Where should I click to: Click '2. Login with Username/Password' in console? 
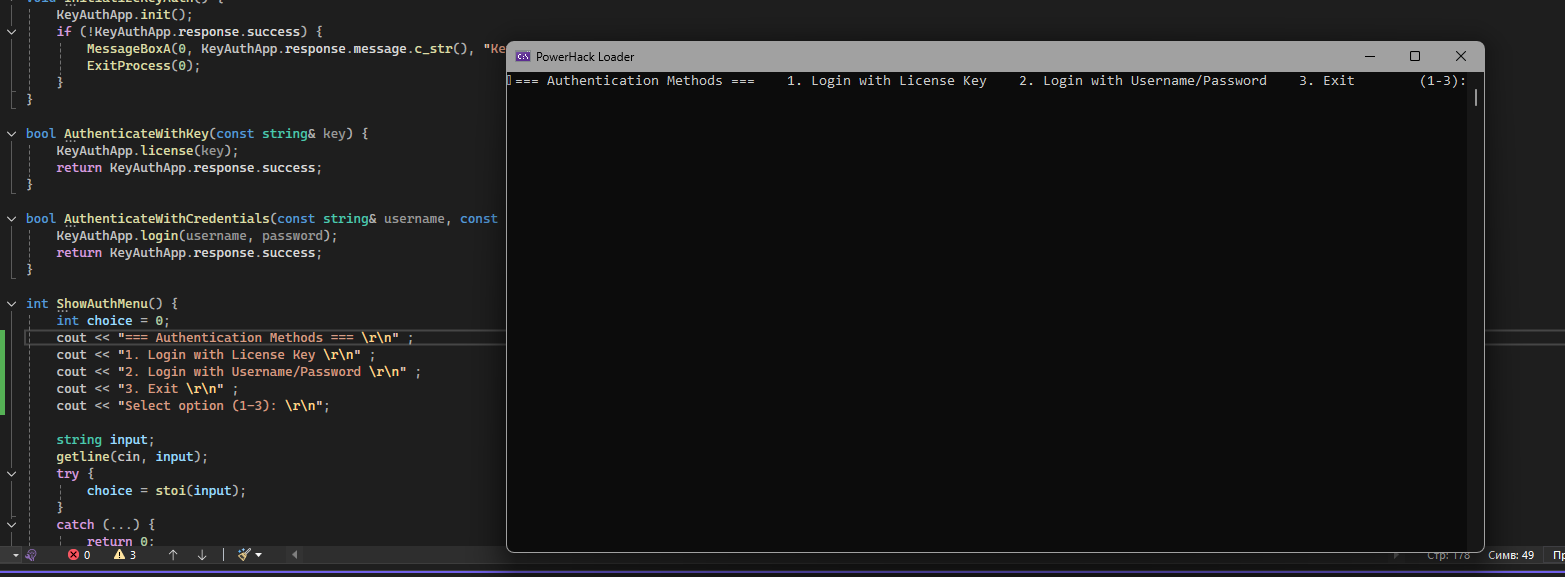[x=1143, y=81]
